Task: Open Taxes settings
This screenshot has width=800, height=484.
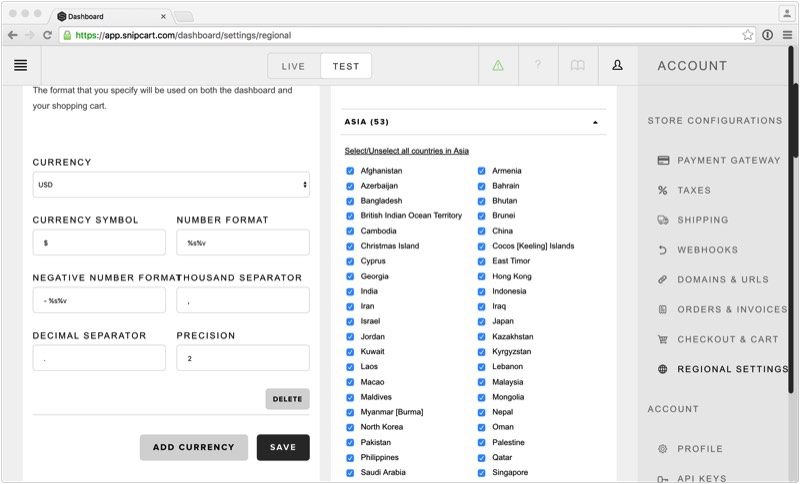Action: point(694,190)
